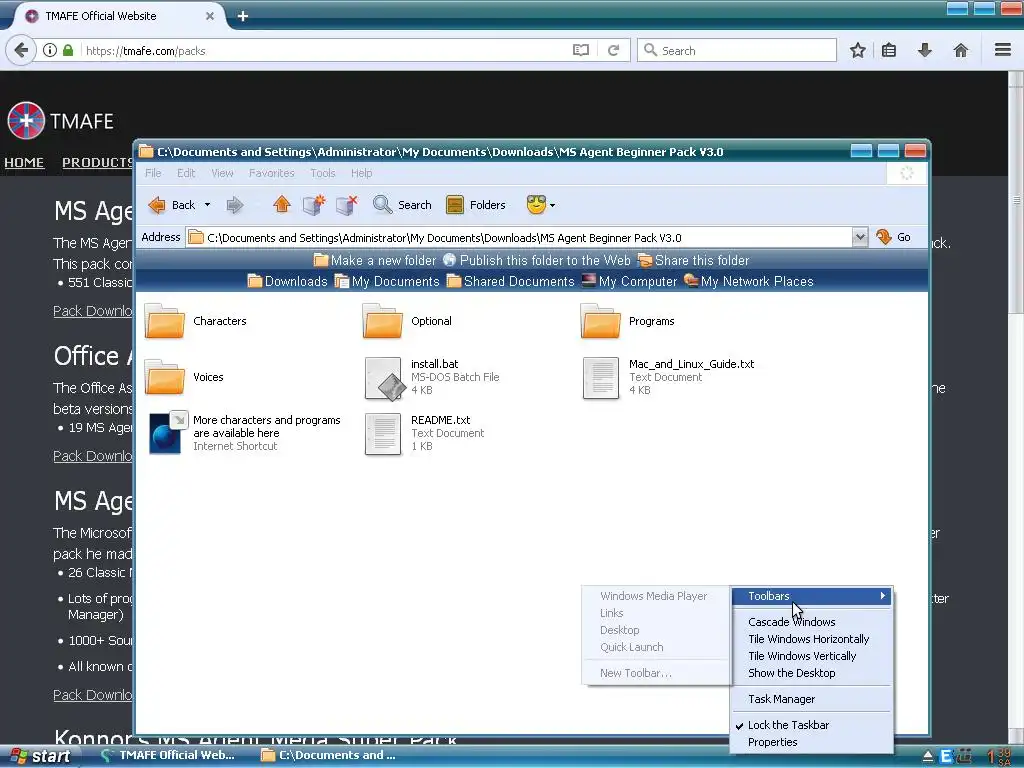The image size is (1024, 768).
Task: Select Quick Launch in Toolbars submenu
Action: (x=656, y=647)
